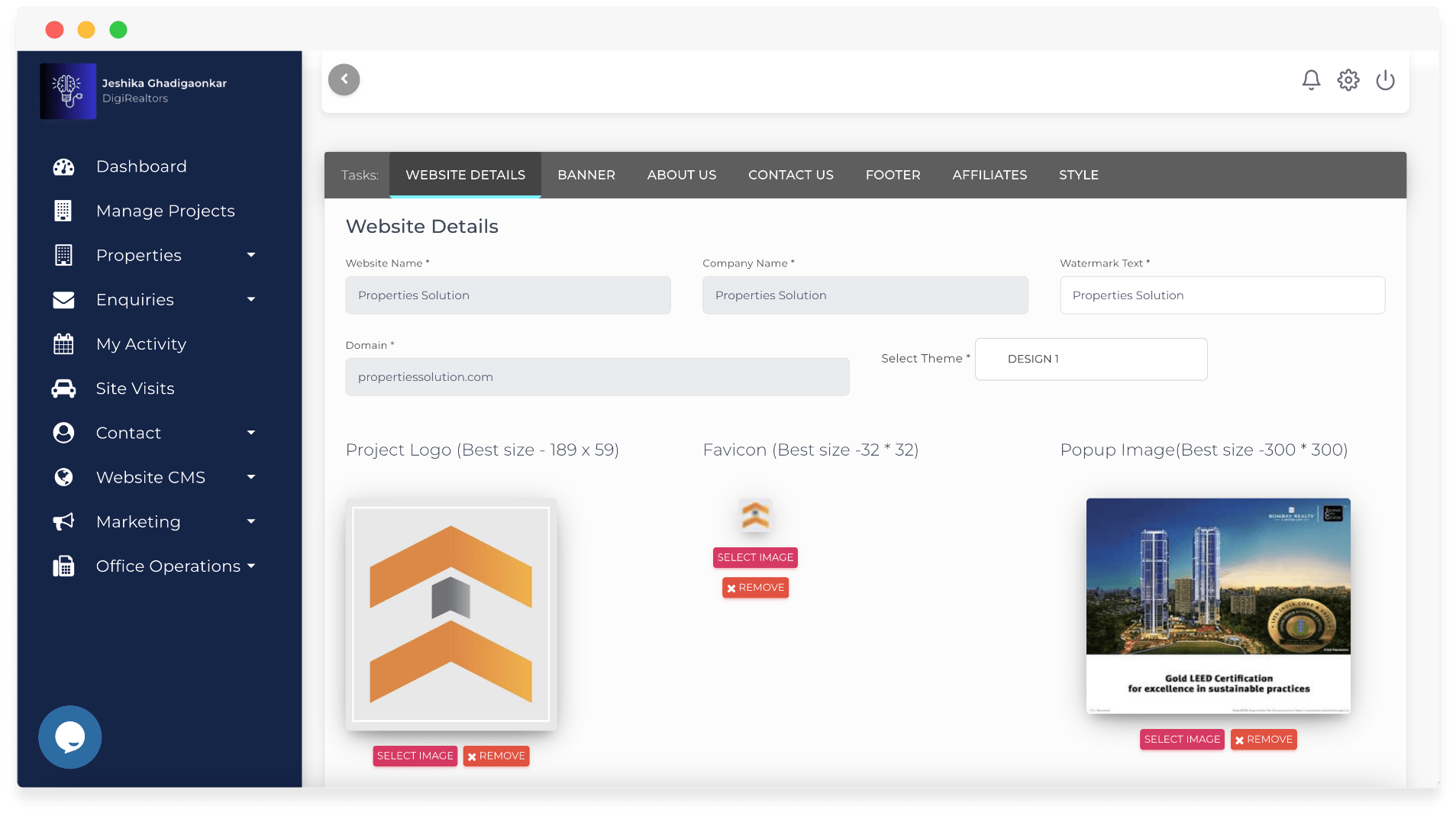Click the back arrow circle button

coord(344,79)
